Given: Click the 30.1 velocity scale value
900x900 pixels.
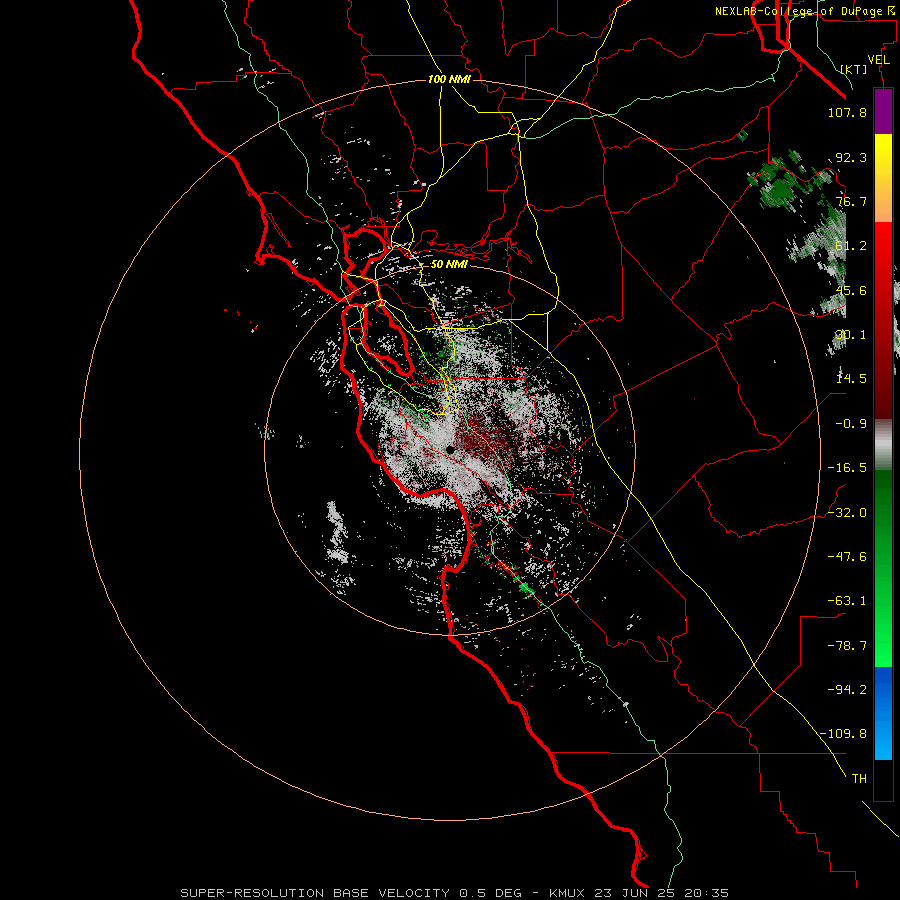Looking at the screenshot, I should coord(851,335).
